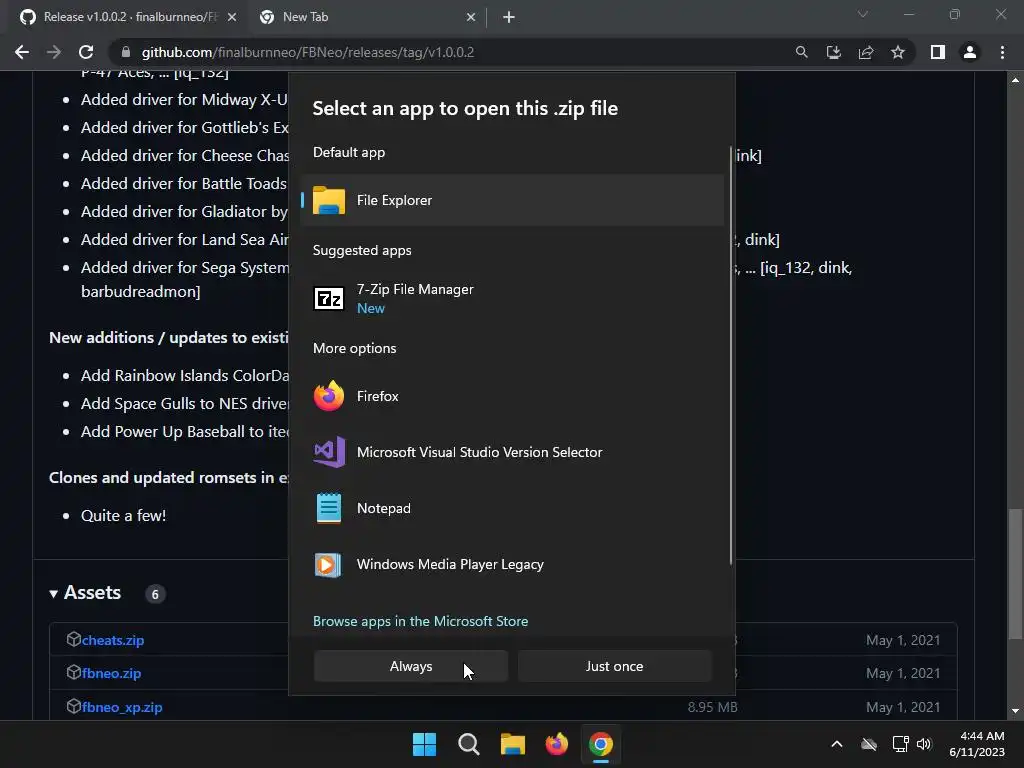Click the Always button
This screenshot has height=768, width=1024.
pyautogui.click(x=411, y=666)
